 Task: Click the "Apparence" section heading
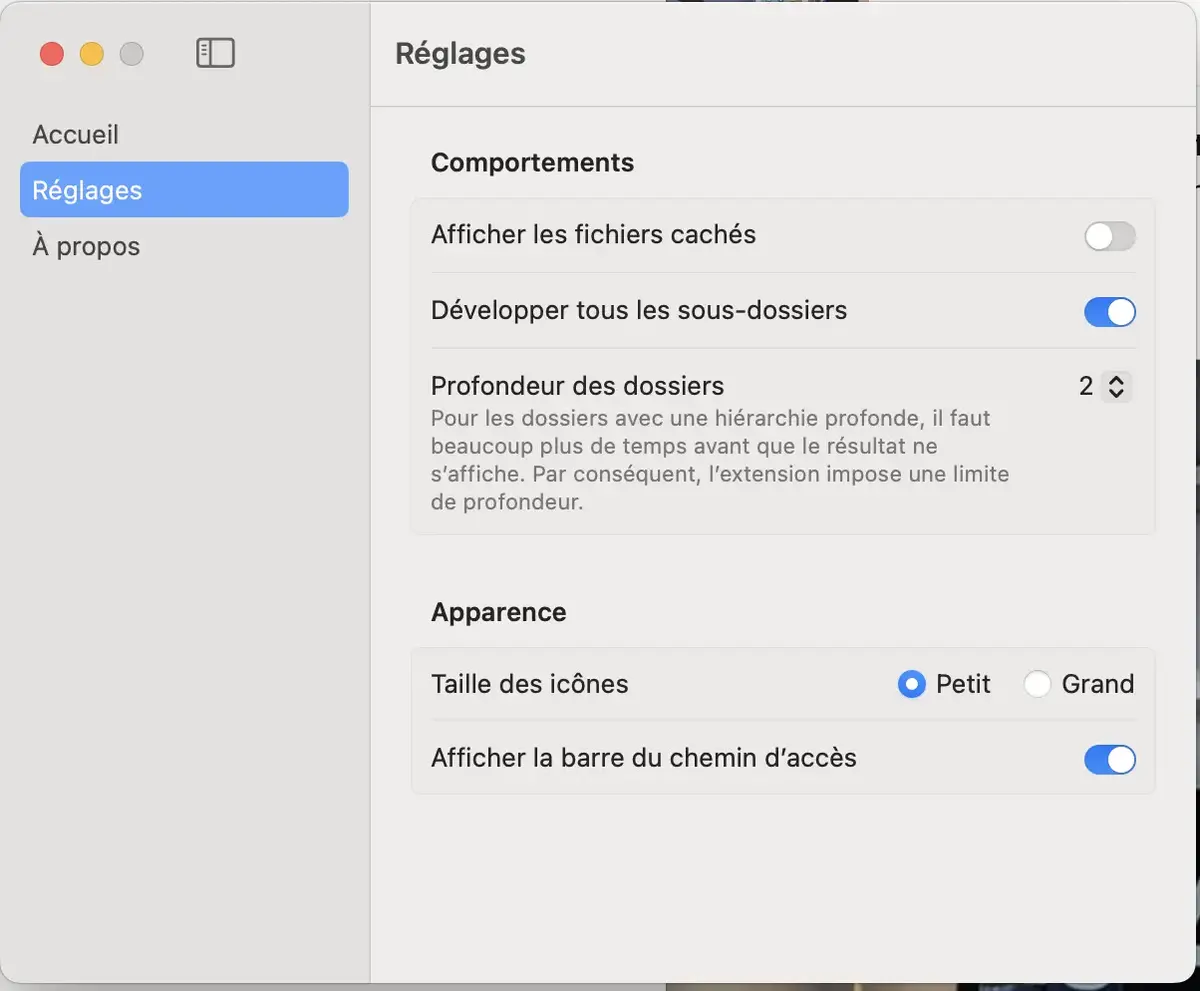pos(498,612)
